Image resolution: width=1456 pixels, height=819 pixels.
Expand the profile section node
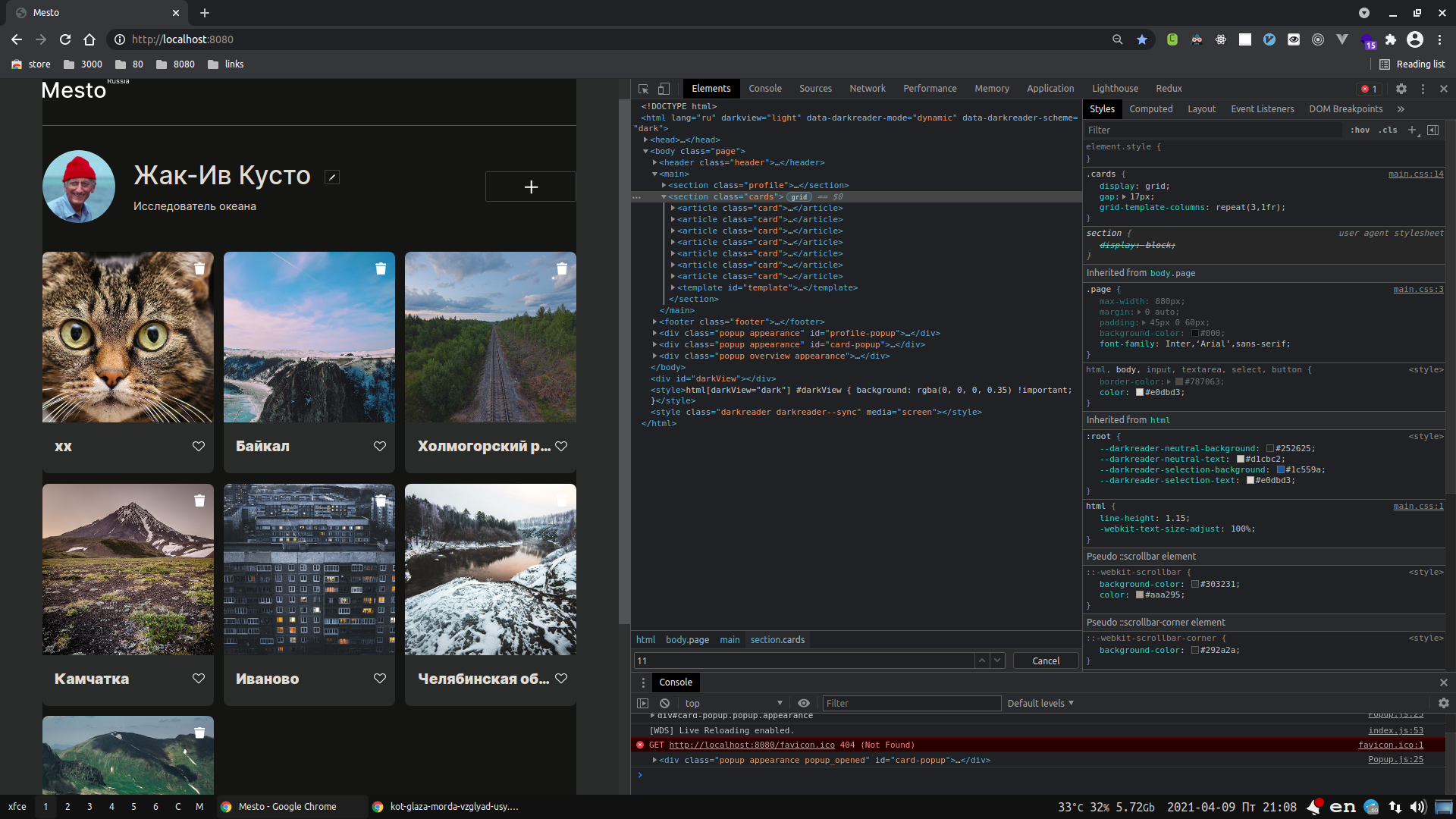664,185
